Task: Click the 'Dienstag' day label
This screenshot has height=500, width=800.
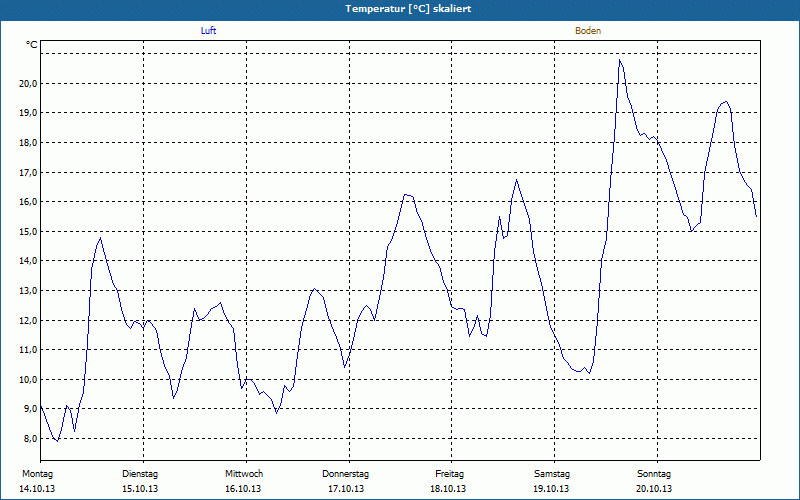Action: click(x=140, y=474)
